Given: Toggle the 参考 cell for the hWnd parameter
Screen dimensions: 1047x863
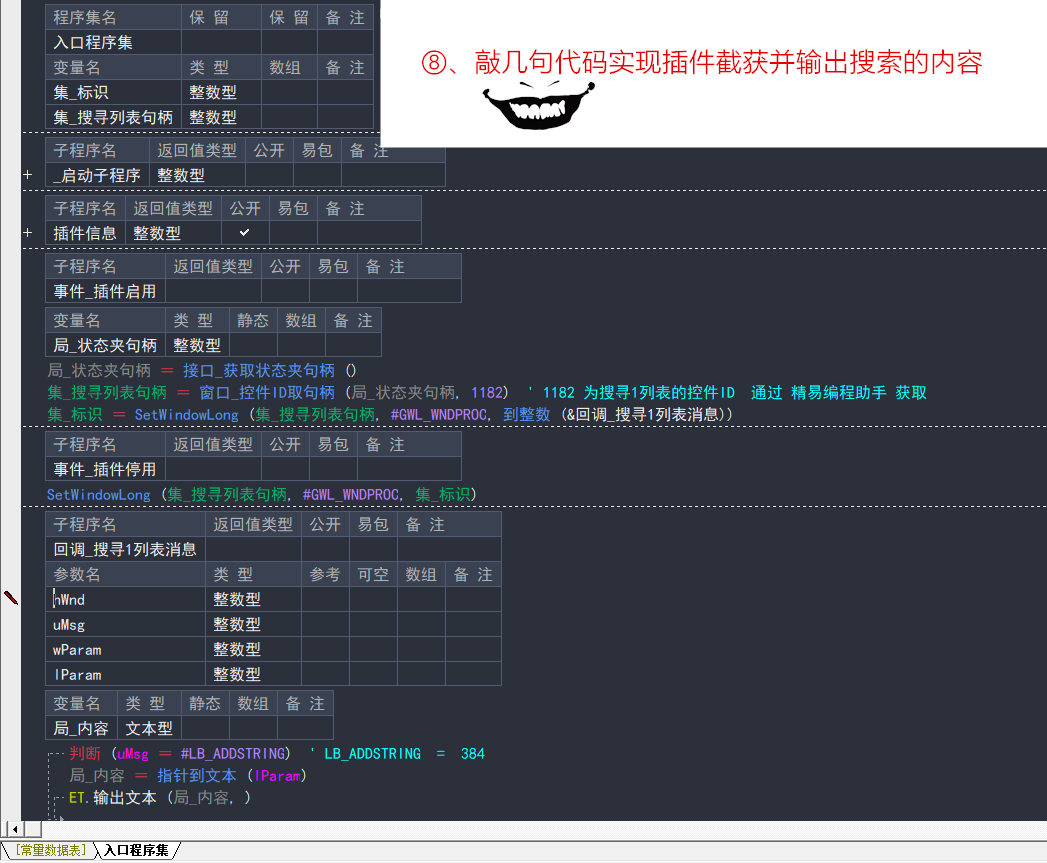Looking at the screenshot, I should 325,599.
